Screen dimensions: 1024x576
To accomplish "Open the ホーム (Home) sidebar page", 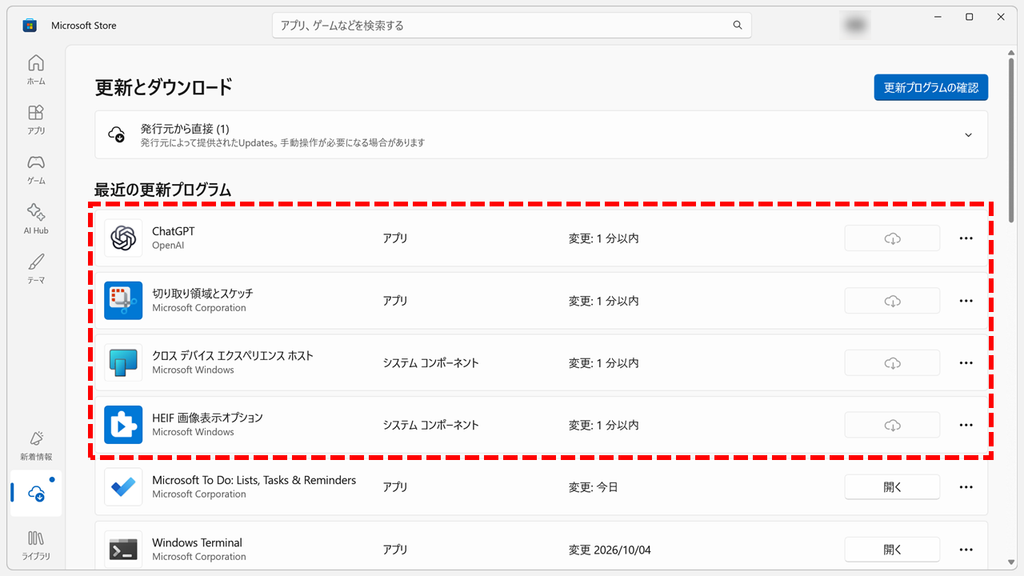I will point(36,70).
